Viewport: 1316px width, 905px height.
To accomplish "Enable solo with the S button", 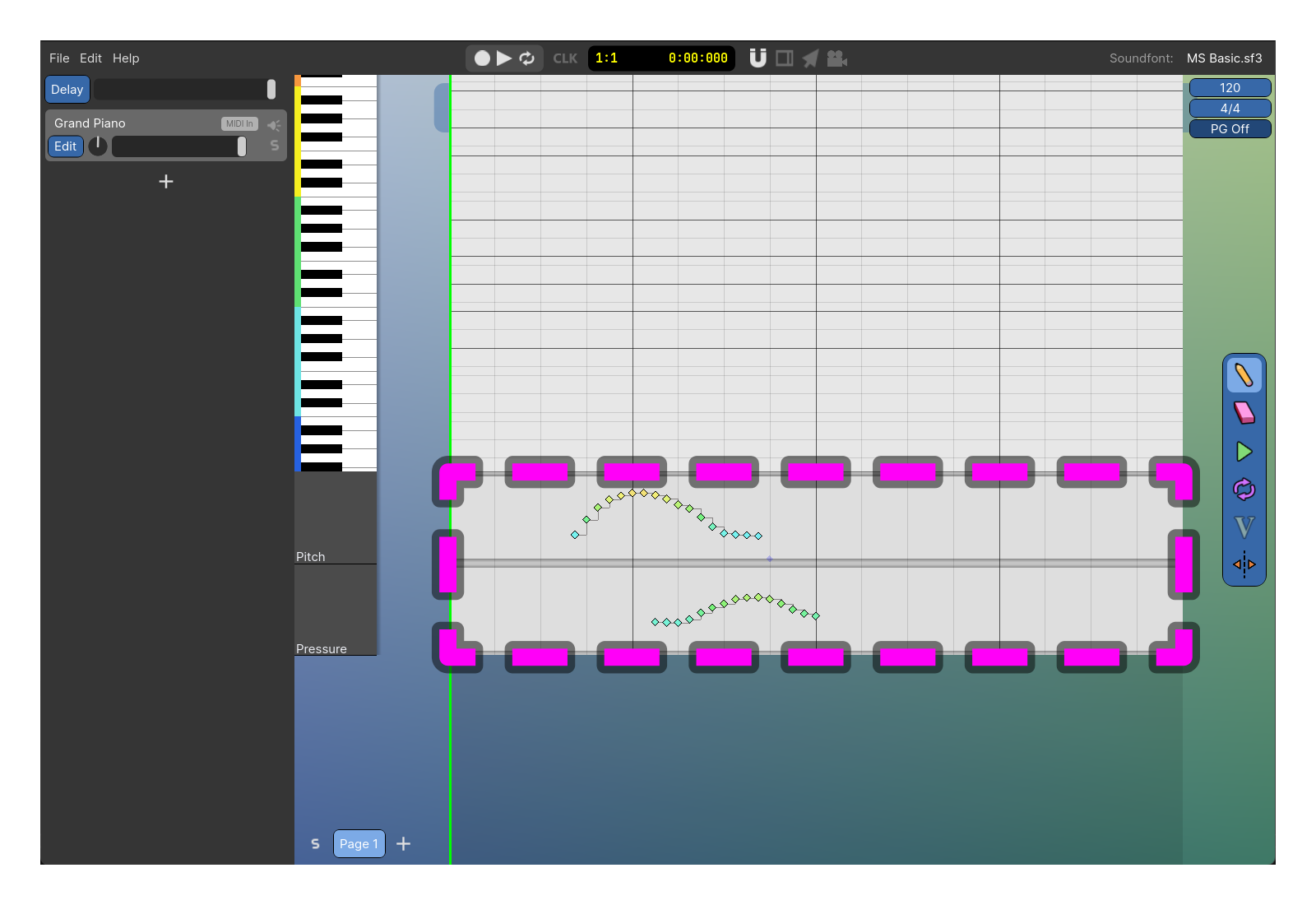I will pos(274,146).
